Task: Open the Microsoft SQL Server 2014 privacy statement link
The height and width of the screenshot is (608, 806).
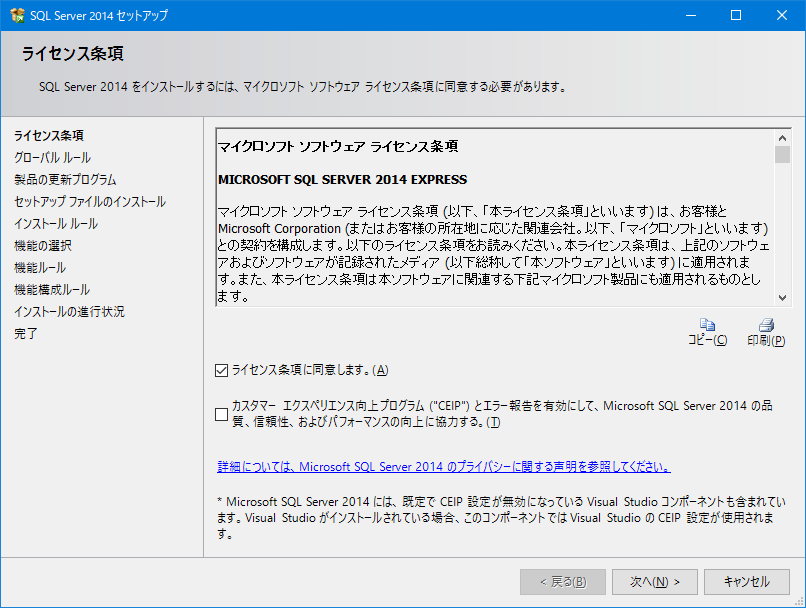Action: click(444, 467)
